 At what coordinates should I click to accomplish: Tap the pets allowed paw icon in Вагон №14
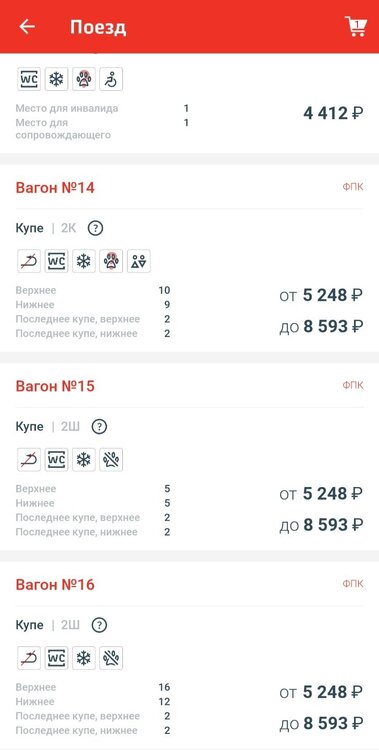(x=111, y=261)
